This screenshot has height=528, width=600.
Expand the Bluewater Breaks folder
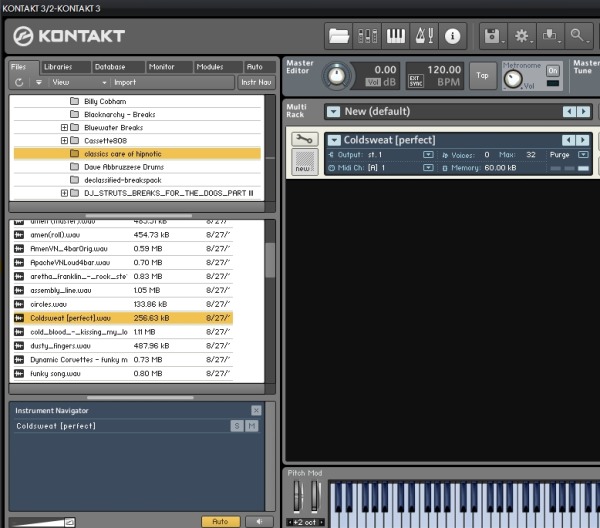click(x=64, y=127)
